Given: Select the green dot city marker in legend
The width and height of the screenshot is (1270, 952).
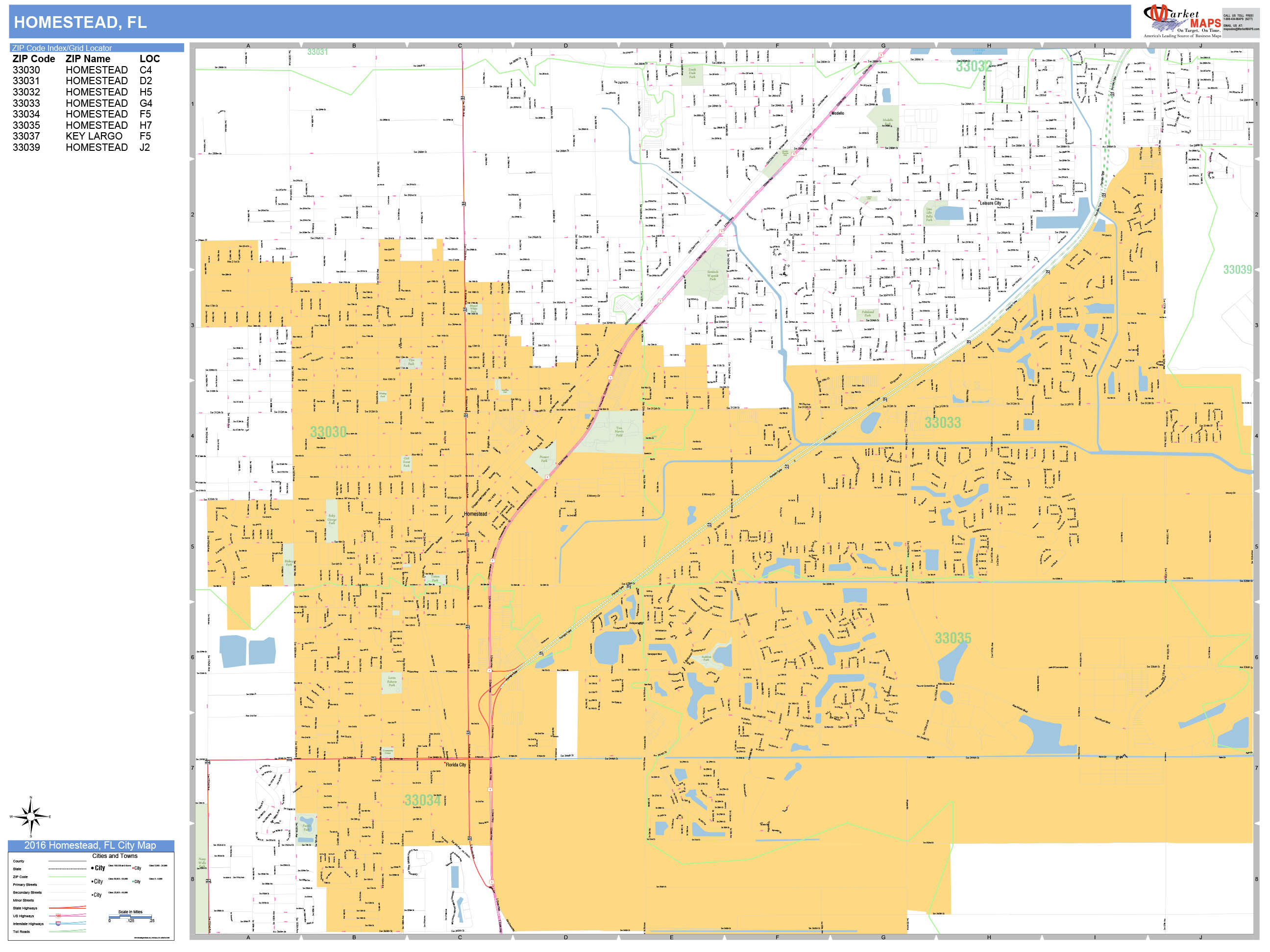Looking at the screenshot, I should click(134, 882).
